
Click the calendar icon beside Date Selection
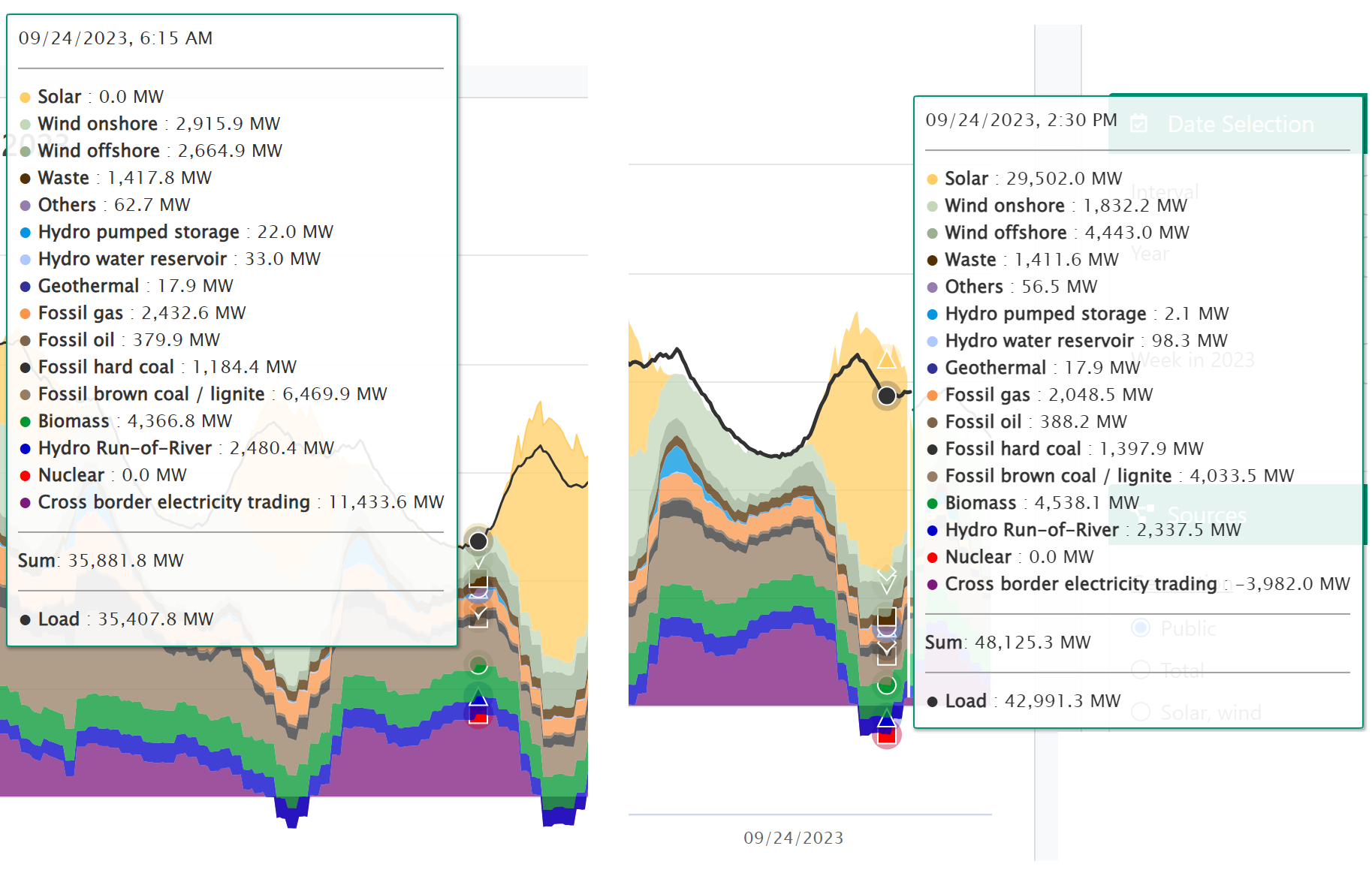(1138, 123)
